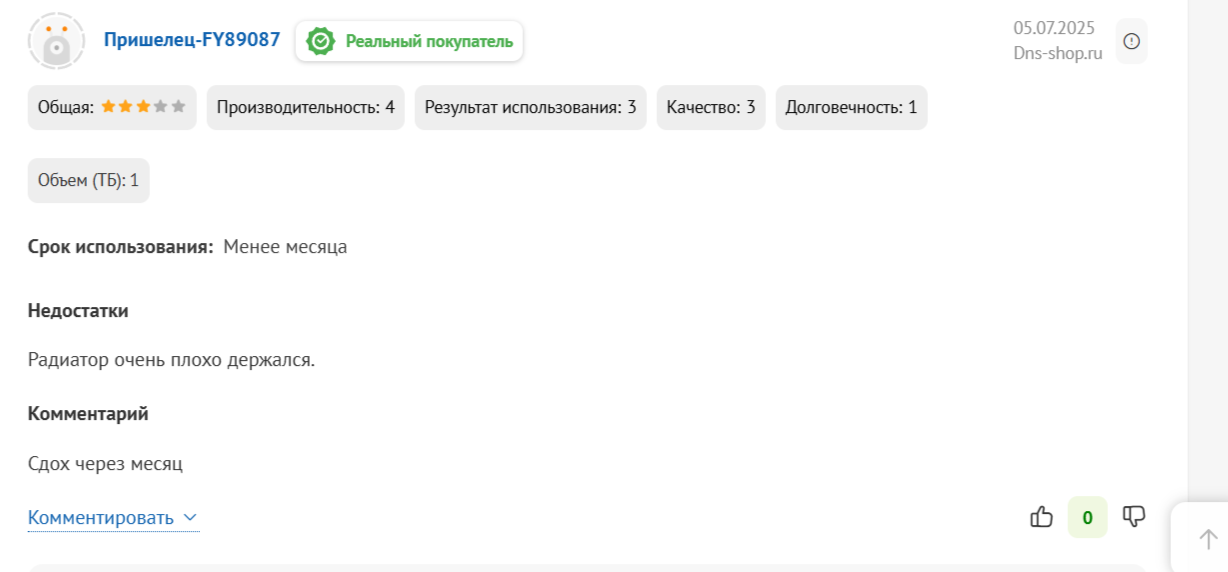Expand the Комментировать dropdown
This screenshot has width=1228, height=572.
(113, 518)
